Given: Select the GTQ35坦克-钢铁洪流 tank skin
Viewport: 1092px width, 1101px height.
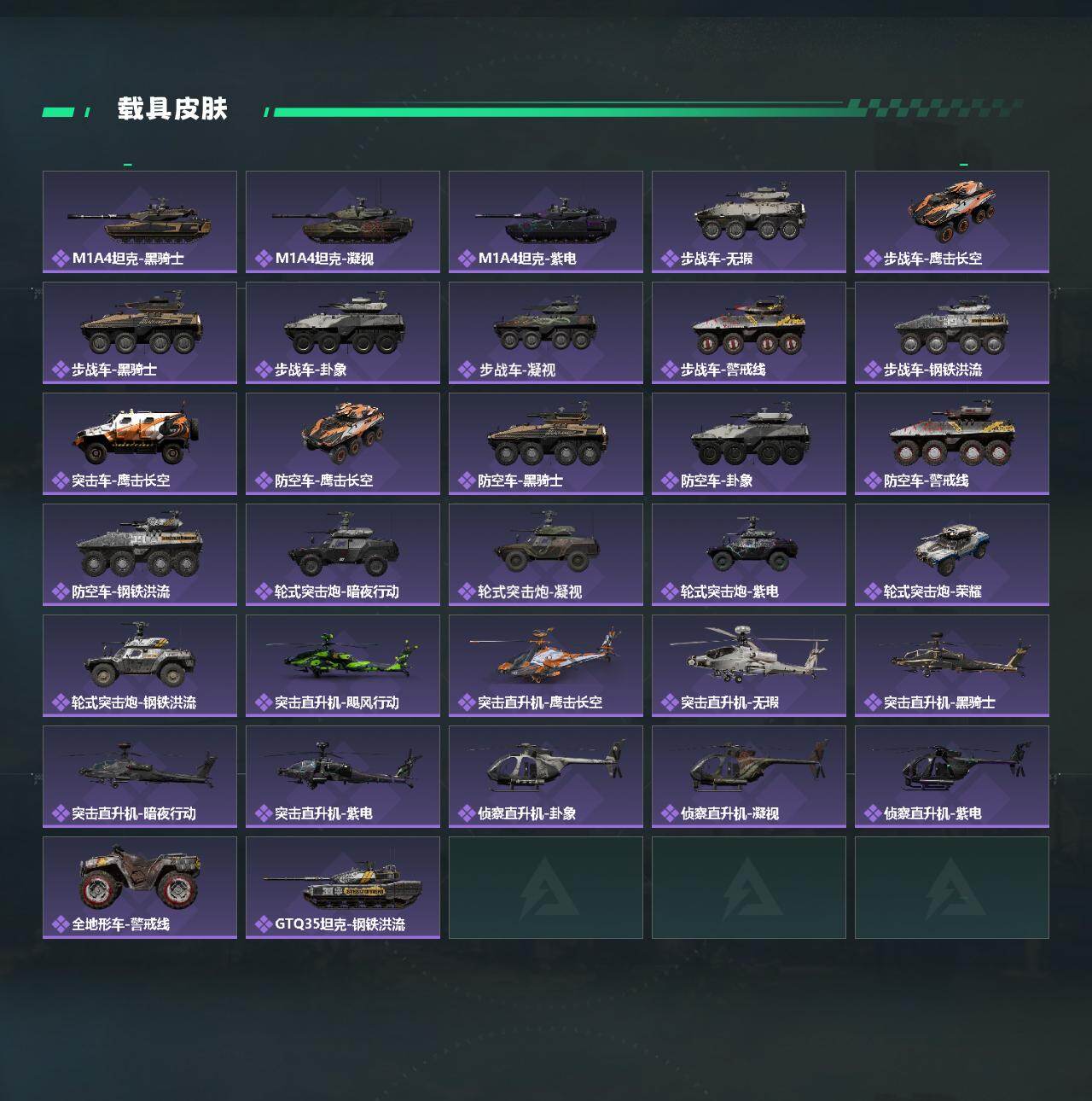Looking at the screenshot, I should pos(343,888).
